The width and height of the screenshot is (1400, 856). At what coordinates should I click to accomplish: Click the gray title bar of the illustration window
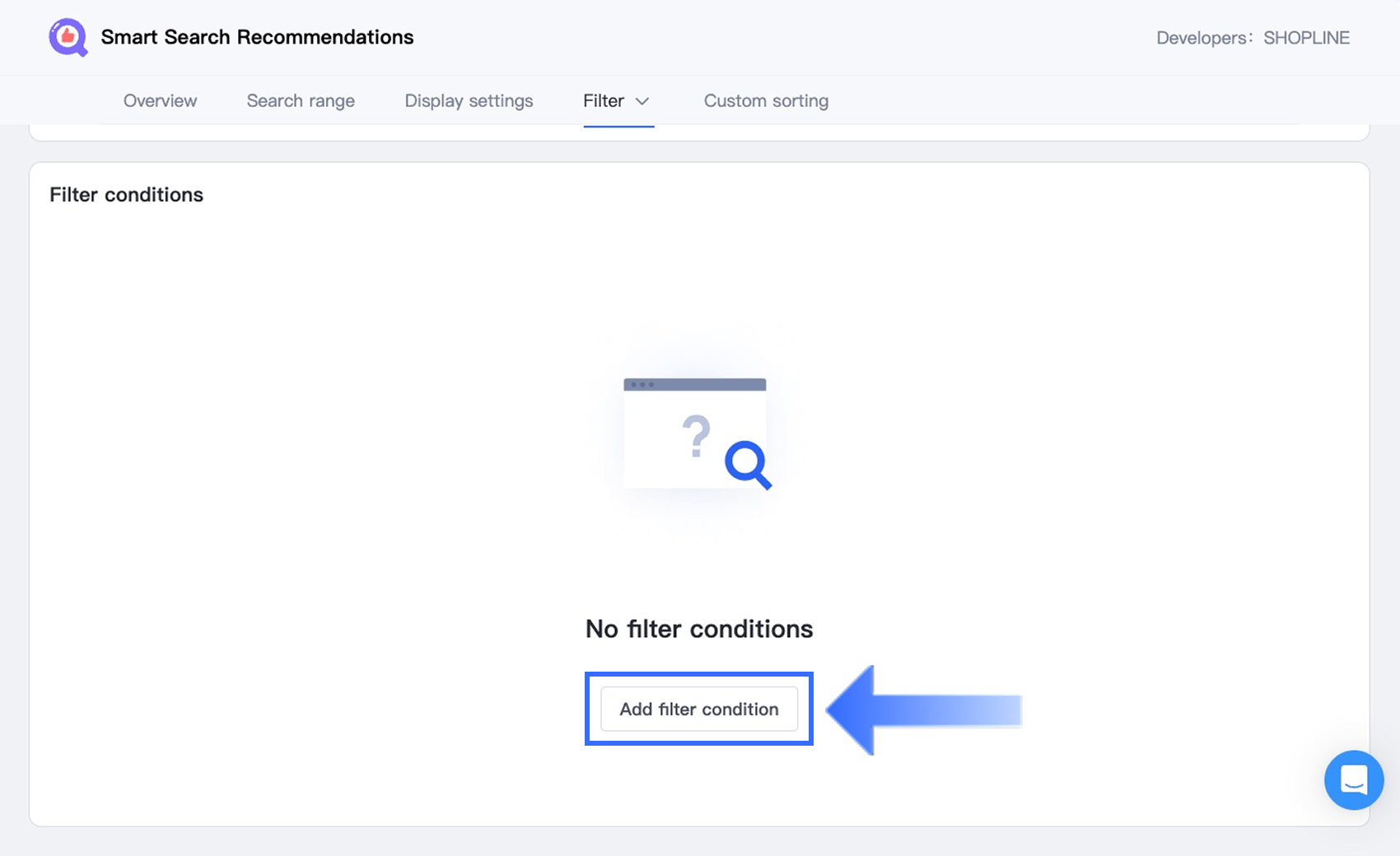click(708, 384)
